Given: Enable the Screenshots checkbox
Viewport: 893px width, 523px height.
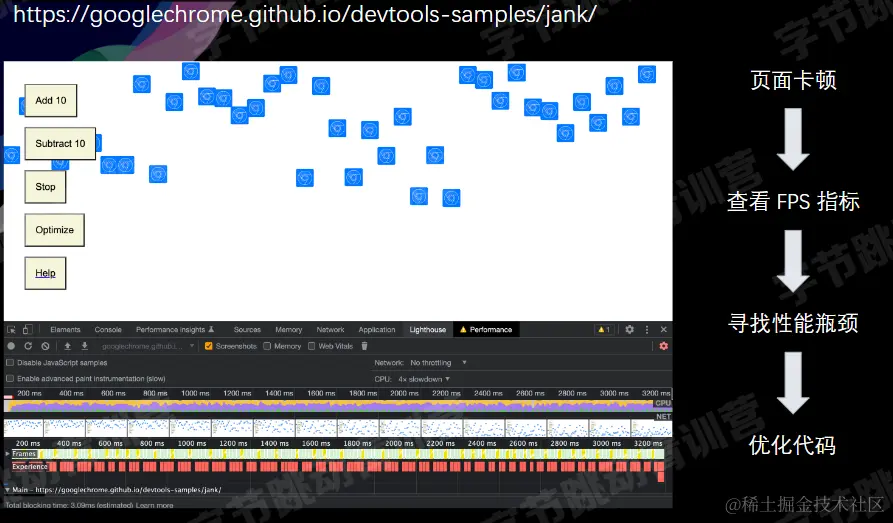Looking at the screenshot, I should (x=208, y=346).
